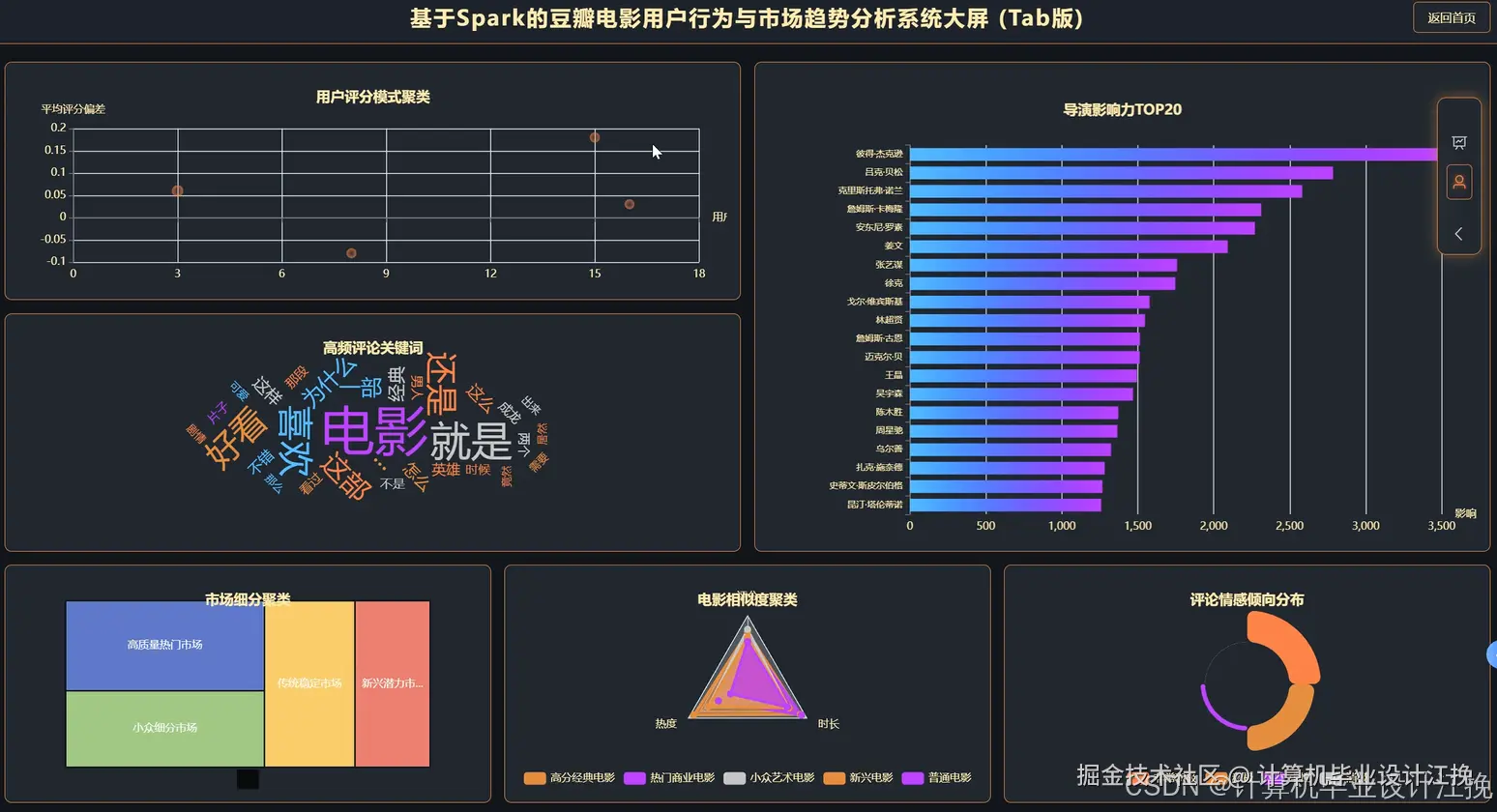The height and width of the screenshot is (812, 1497).
Task: Click a scatter point in 用户评分模式聚类
Action: 177,191
